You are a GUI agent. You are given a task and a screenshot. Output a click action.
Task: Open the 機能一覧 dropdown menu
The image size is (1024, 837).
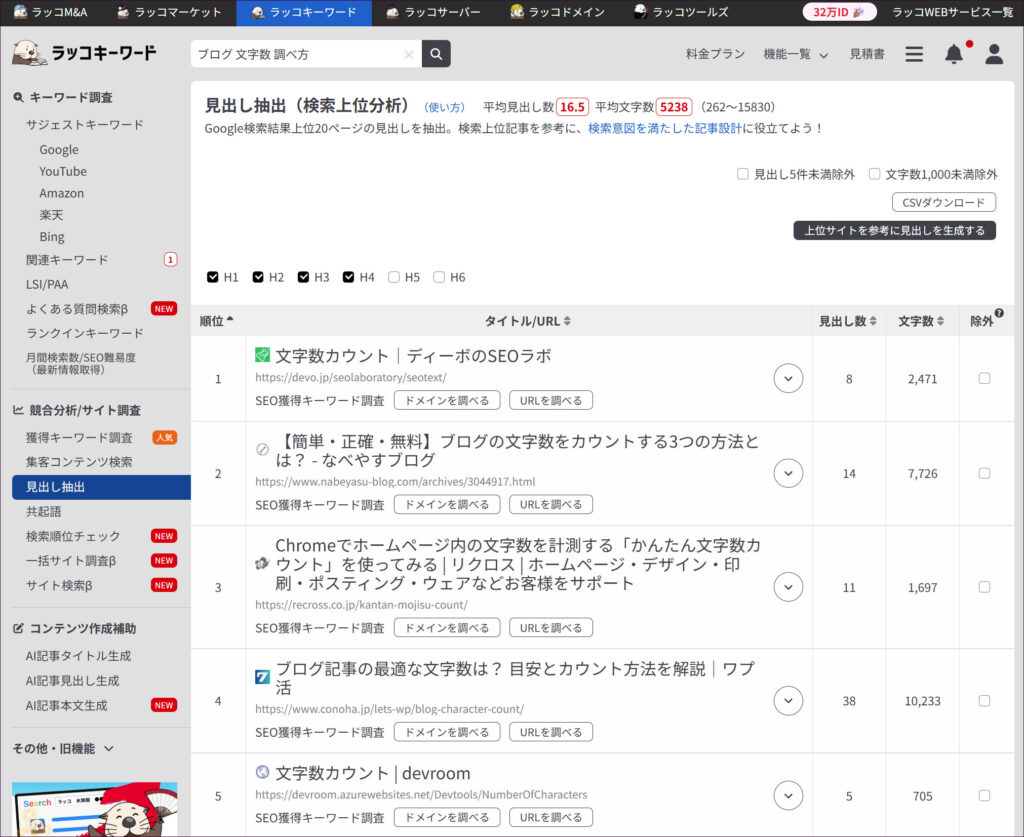click(795, 54)
